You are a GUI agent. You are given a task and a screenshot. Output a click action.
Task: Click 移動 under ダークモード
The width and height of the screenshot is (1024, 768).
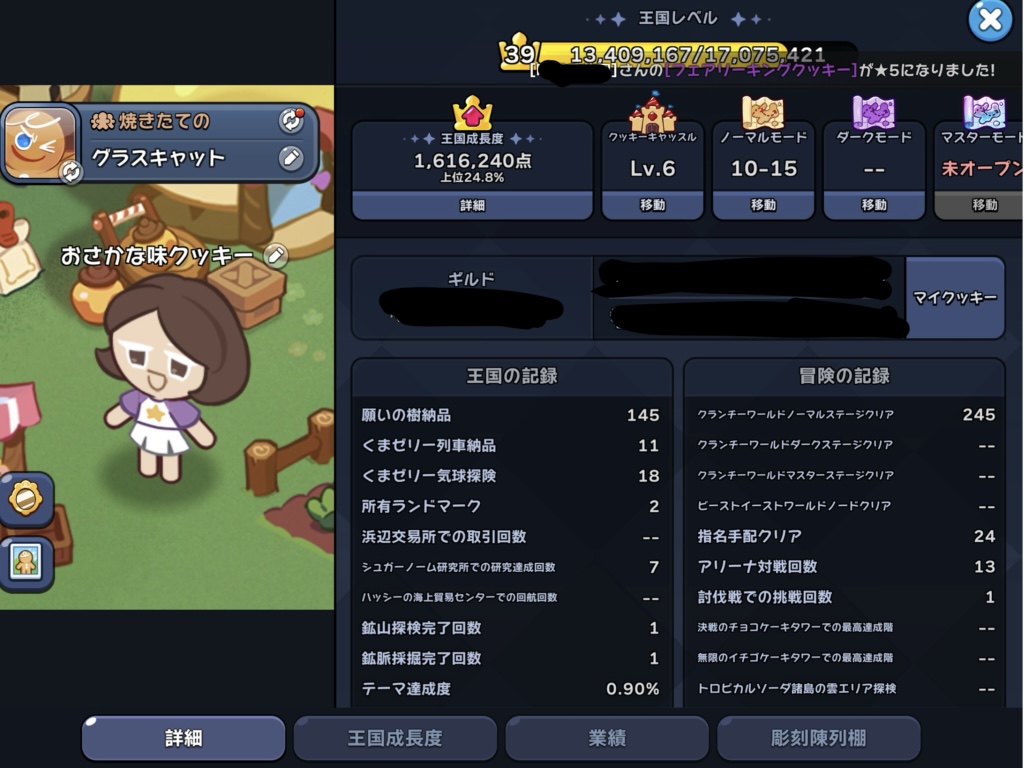(874, 205)
